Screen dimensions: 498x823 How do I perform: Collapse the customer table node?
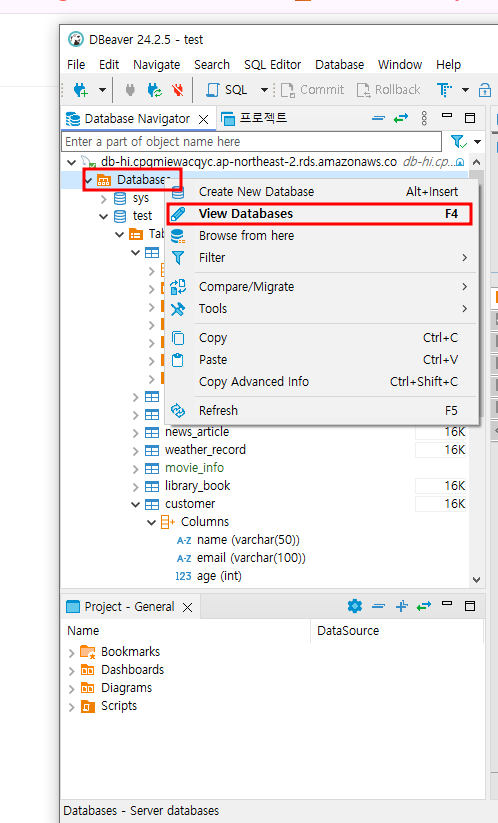(135, 504)
